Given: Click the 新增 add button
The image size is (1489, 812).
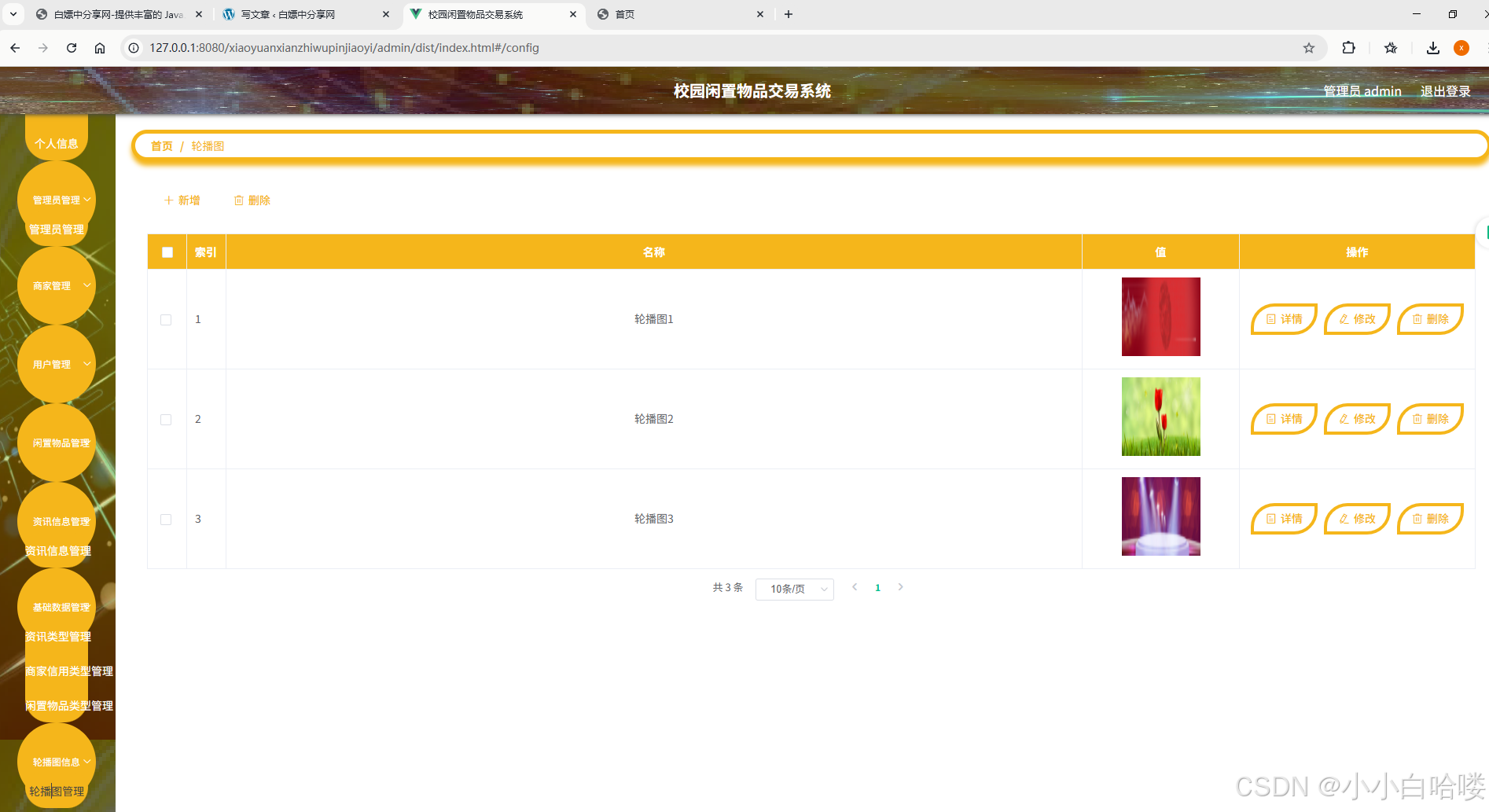Looking at the screenshot, I should point(182,200).
